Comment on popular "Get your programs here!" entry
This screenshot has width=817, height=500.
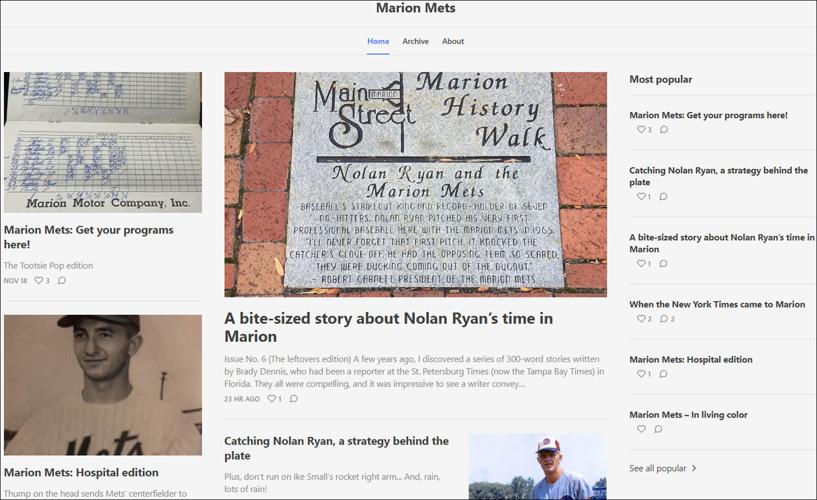[x=664, y=129]
